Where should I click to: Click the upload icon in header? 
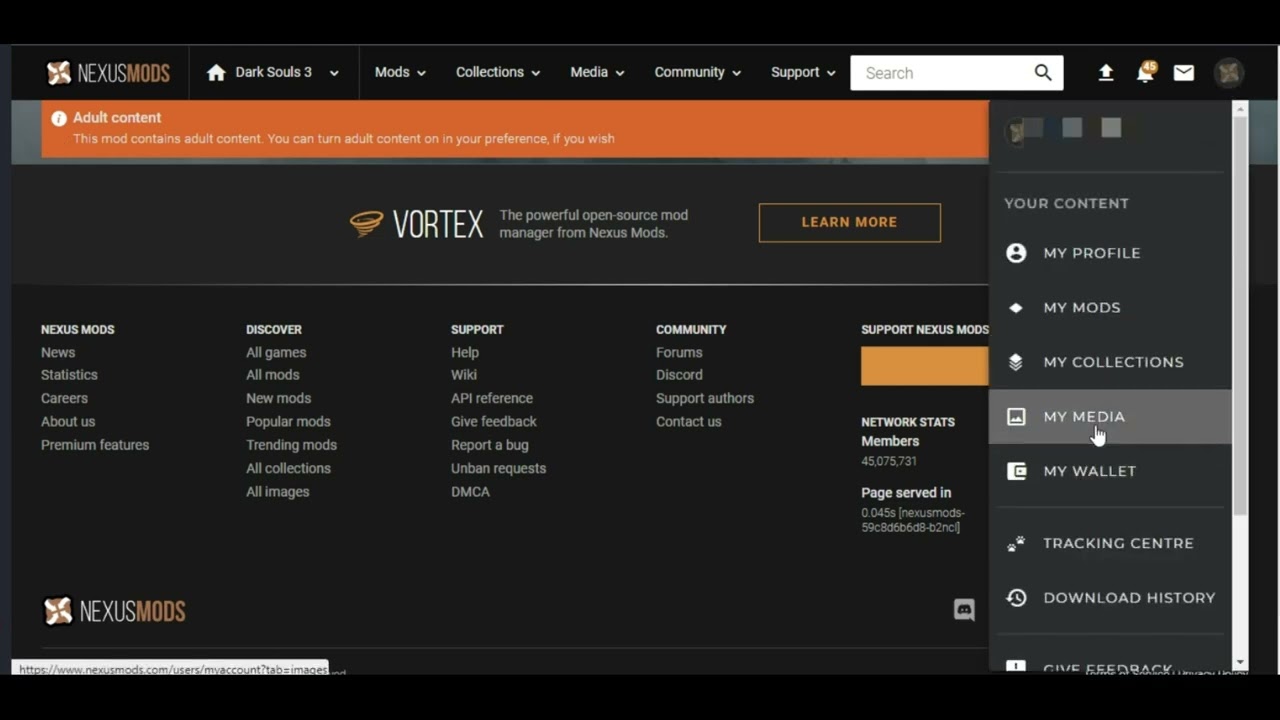[x=1106, y=73]
